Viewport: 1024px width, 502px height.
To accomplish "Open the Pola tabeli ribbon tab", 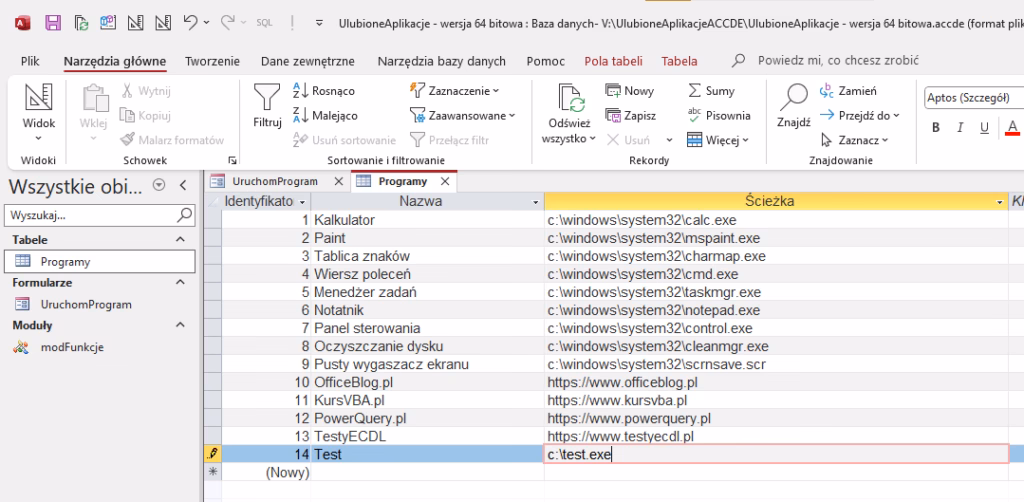I will 613,61.
